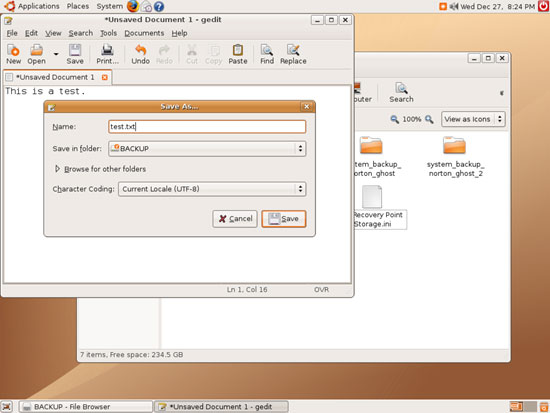Open the Documents menu in gedit
The width and height of the screenshot is (550, 413).
(x=144, y=33)
